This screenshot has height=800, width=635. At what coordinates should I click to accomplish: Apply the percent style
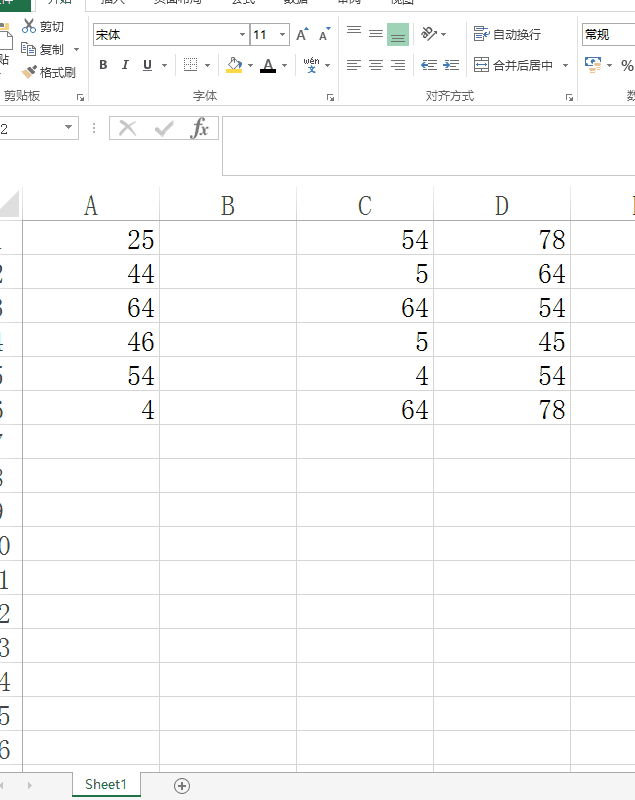627,65
